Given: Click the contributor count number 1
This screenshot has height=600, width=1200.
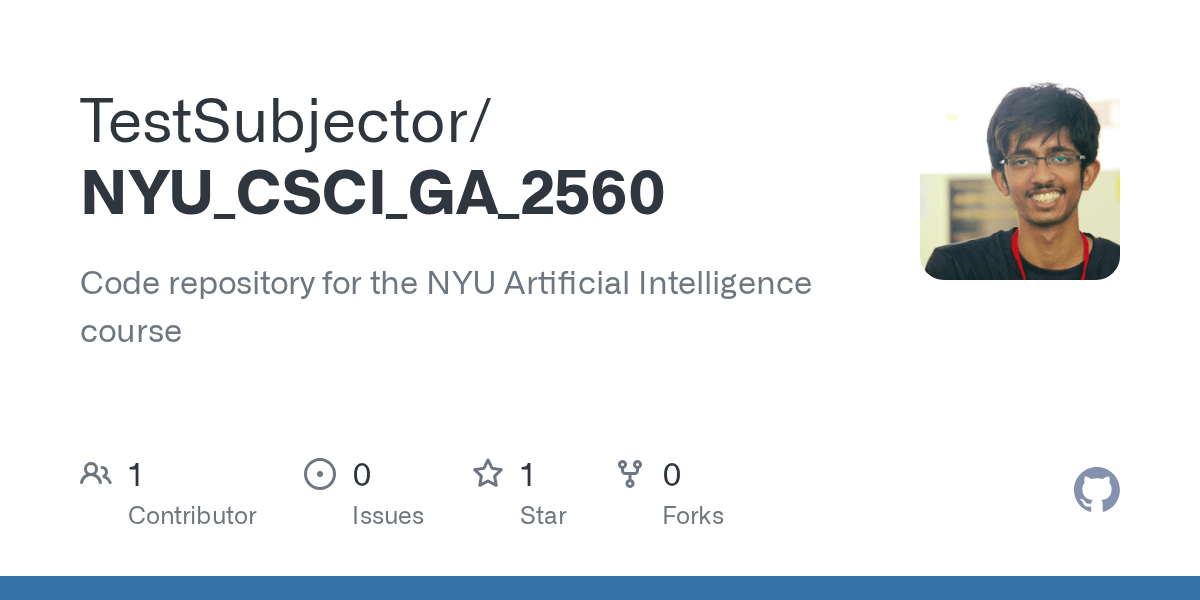Looking at the screenshot, I should pos(135,475).
